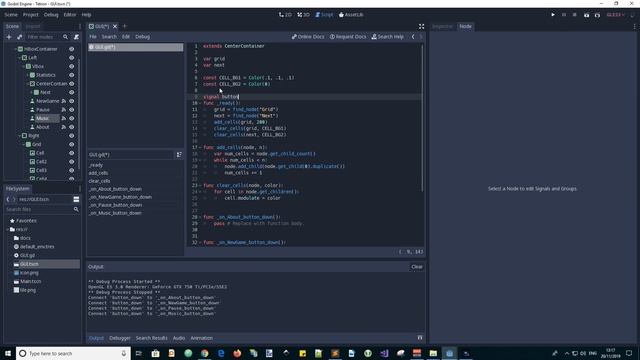Viewport: 640px width, 360px height.
Task: Click the filter nodes search magnifier
Action: point(65,37)
